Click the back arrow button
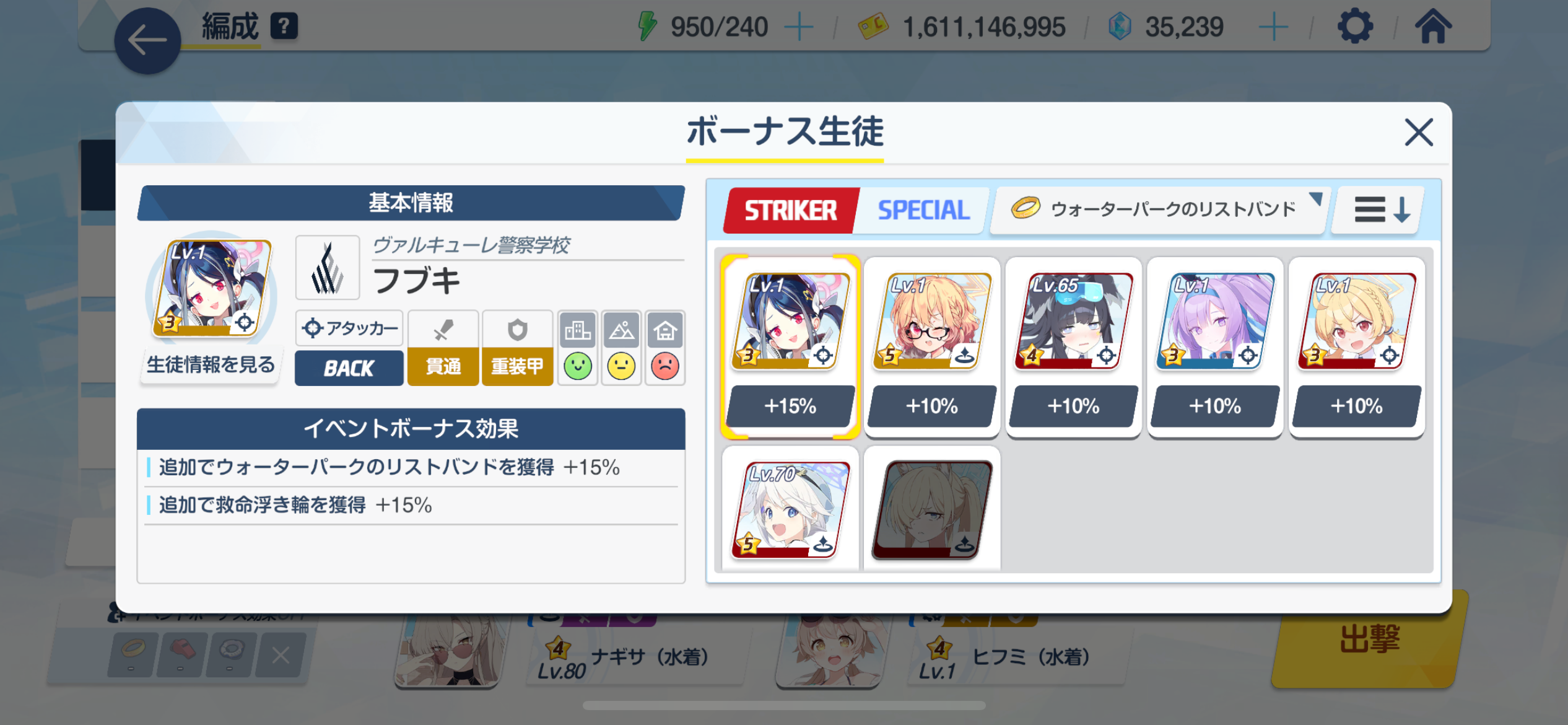Screen dimensions: 1568x725 [147, 42]
